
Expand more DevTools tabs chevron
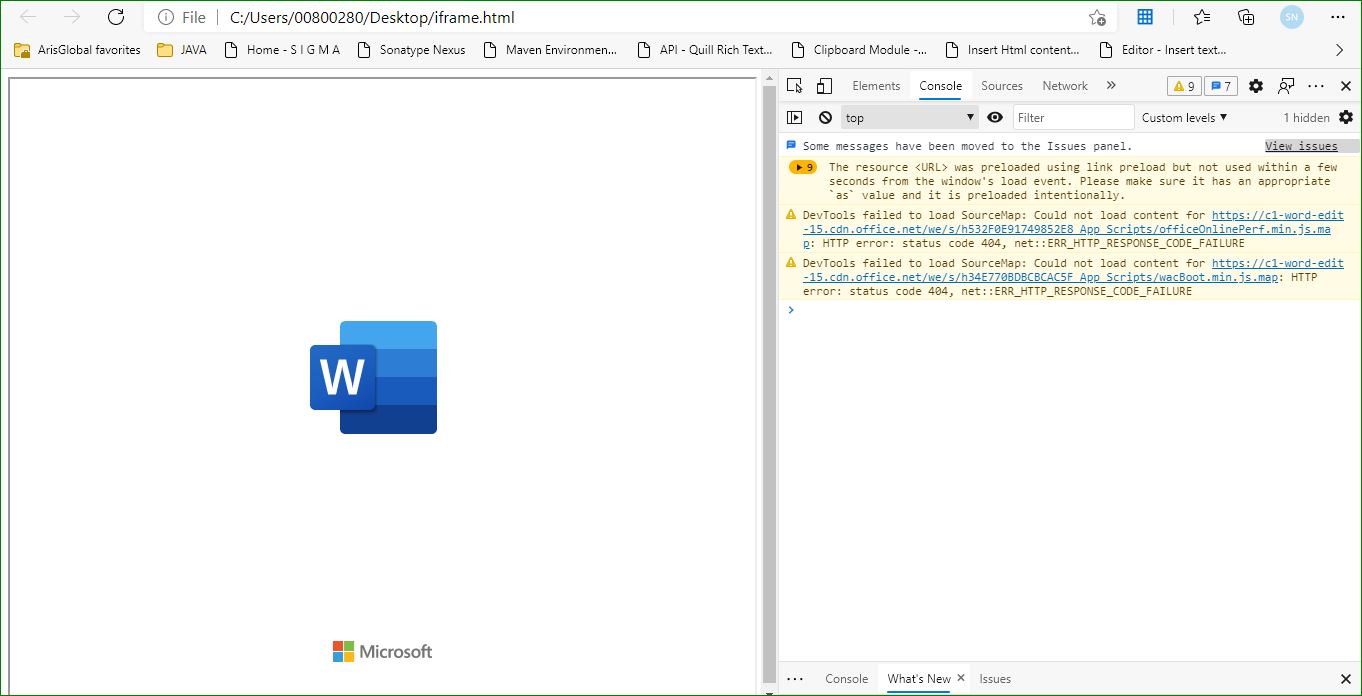[1111, 86]
